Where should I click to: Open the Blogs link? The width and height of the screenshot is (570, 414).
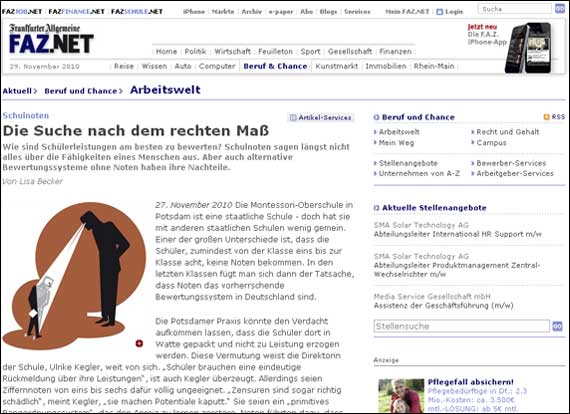coord(328,12)
